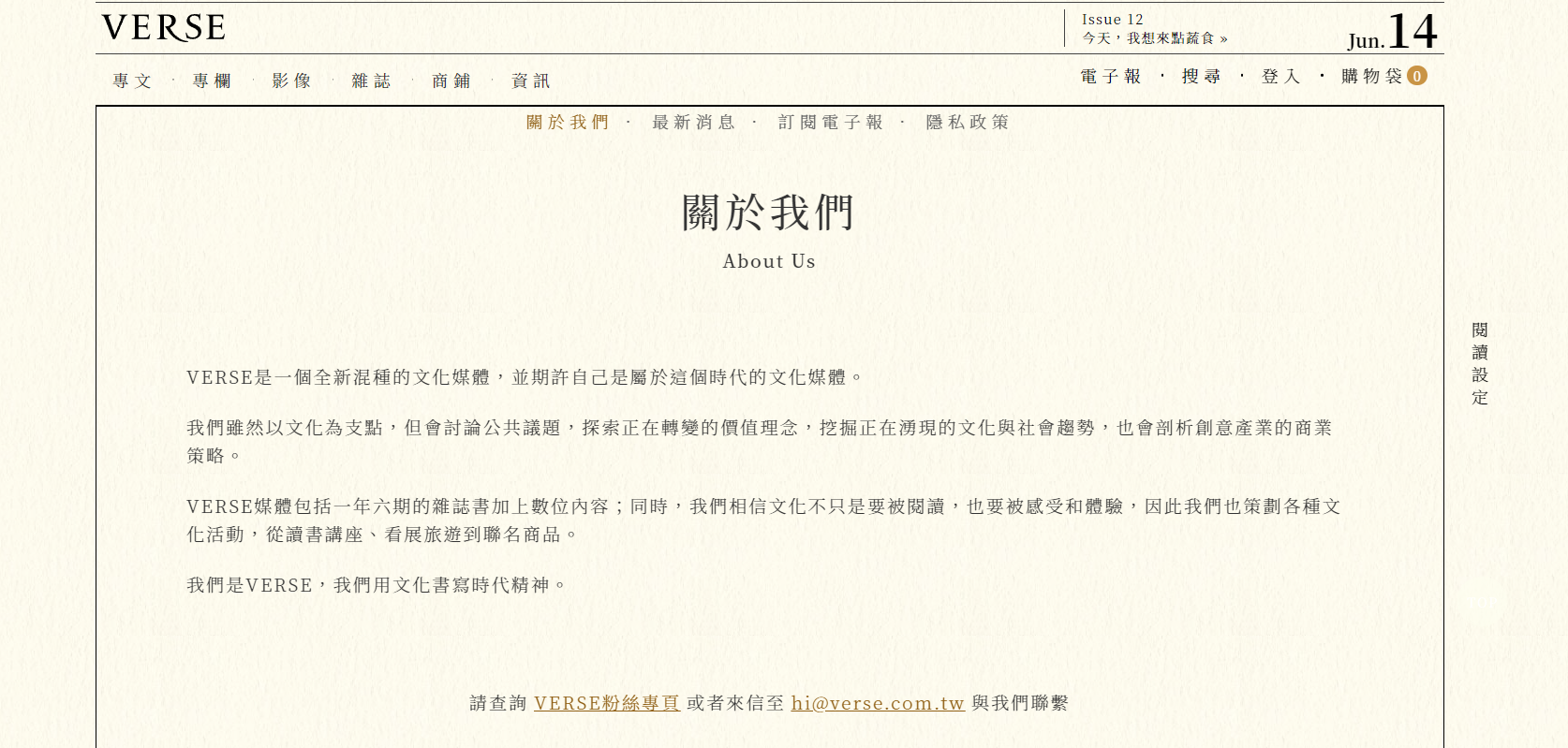The image size is (1568, 748).
Task: Click the hi@verse.com.tw email link
Action: tap(878, 703)
